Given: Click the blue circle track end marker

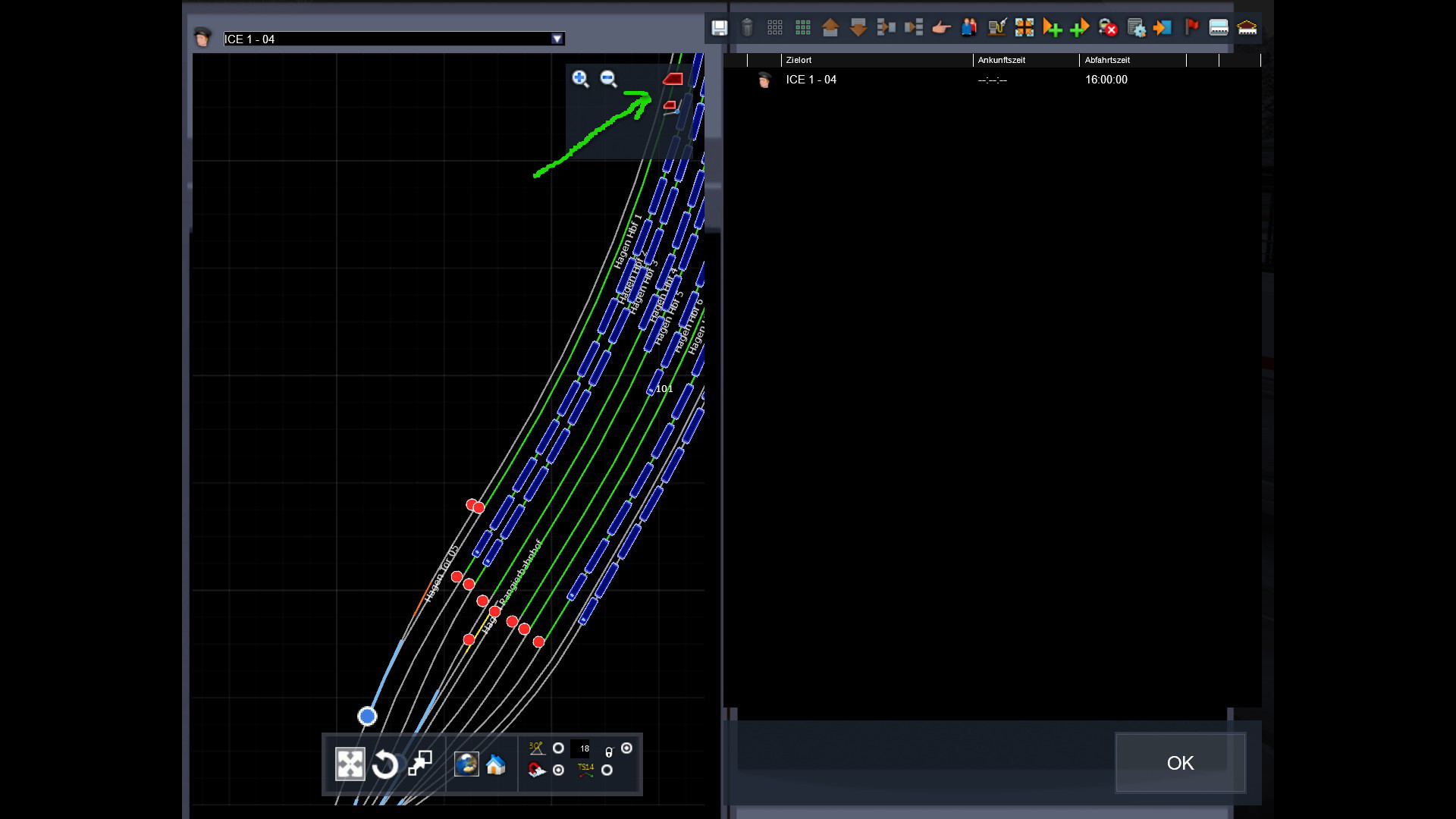Looking at the screenshot, I should 367,716.
